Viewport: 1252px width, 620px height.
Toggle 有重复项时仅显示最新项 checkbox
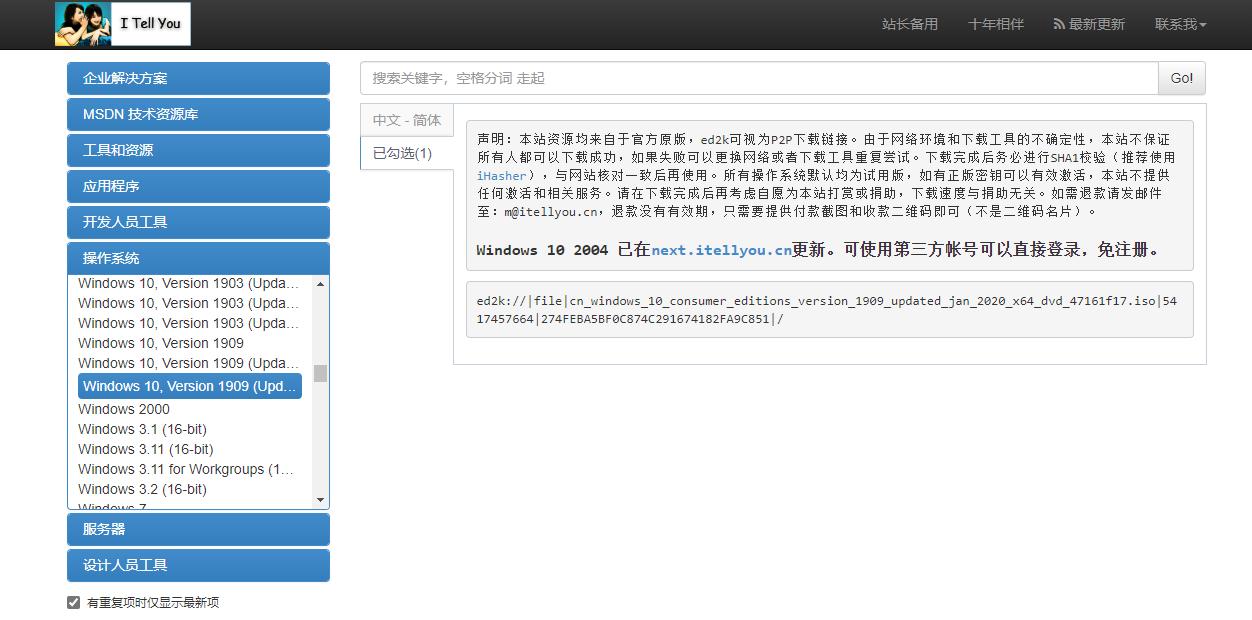[73, 602]
